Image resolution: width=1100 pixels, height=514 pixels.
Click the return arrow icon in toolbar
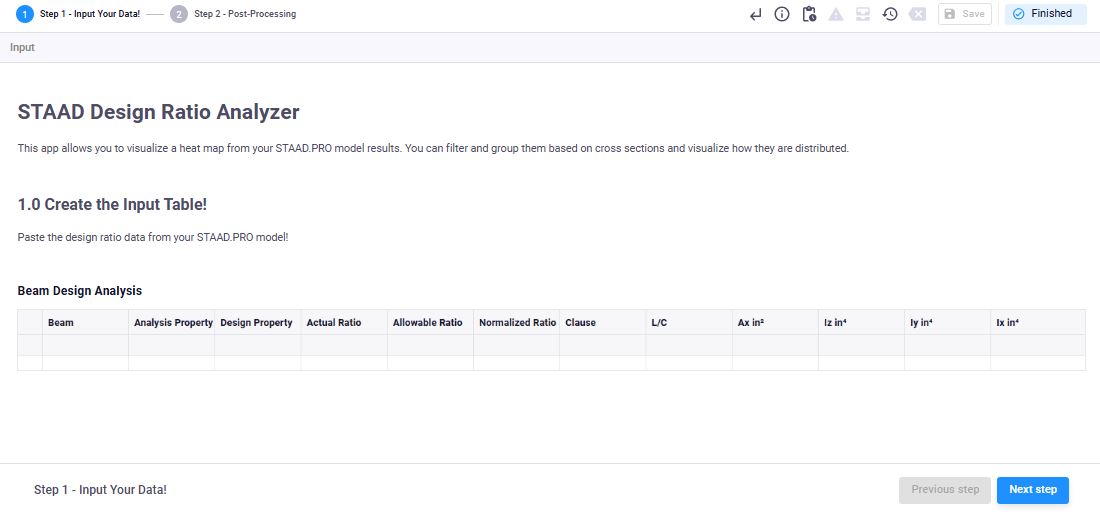[756, 14]
